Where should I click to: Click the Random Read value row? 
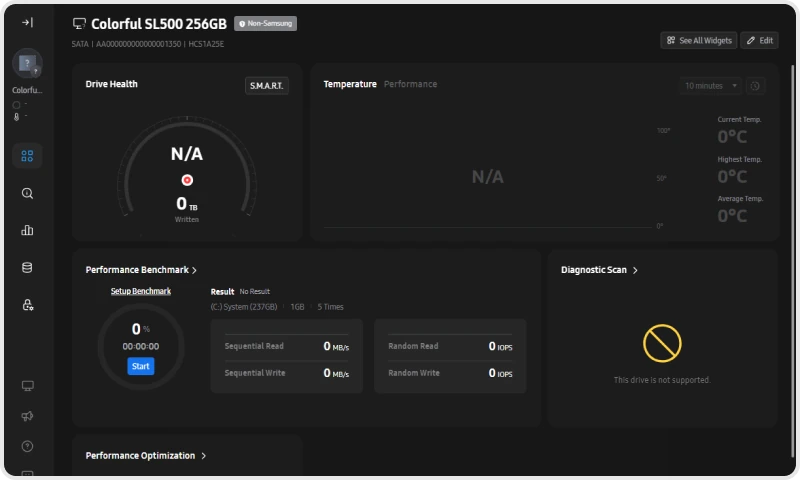click(450, 346)
